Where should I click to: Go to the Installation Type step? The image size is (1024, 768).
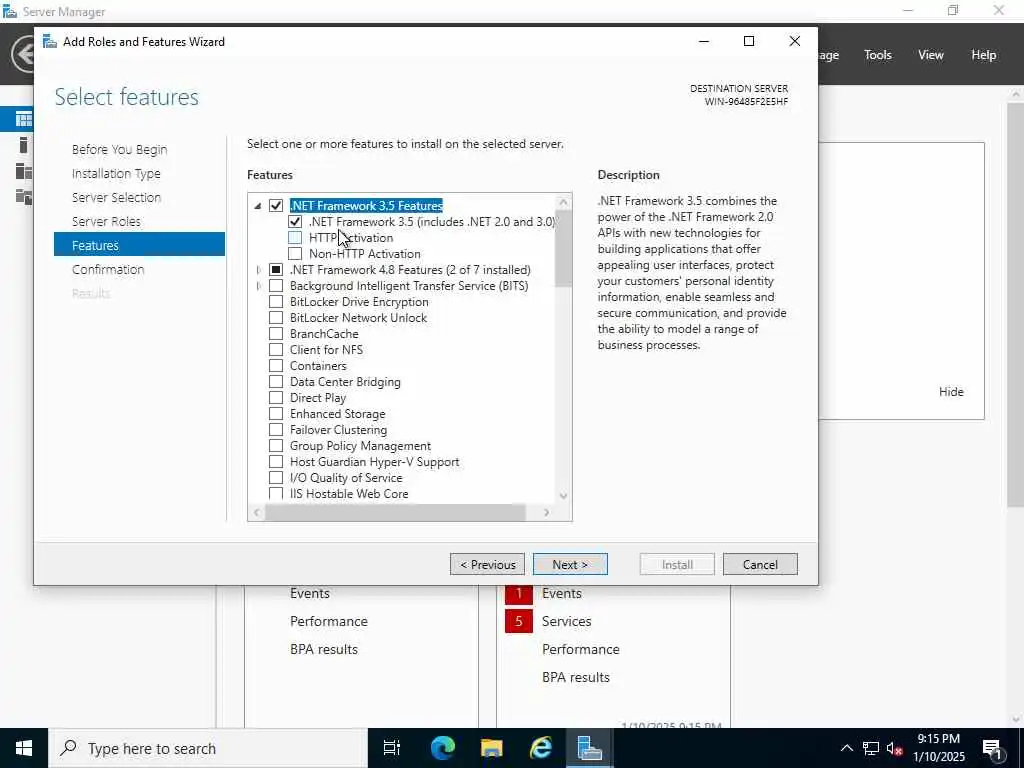[116, 173]
